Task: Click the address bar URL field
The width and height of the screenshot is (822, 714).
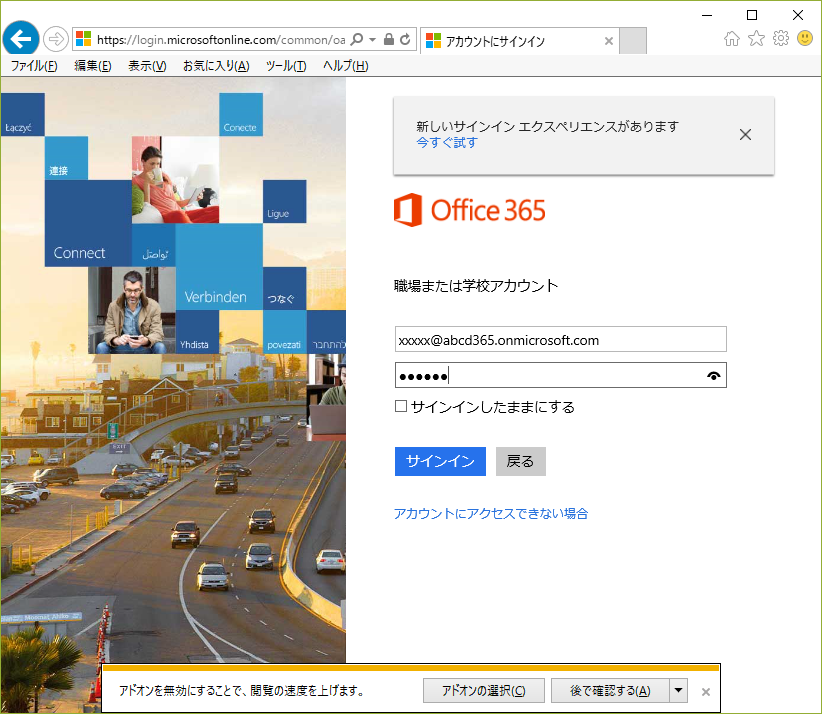Action: click(x=221, y=40)
